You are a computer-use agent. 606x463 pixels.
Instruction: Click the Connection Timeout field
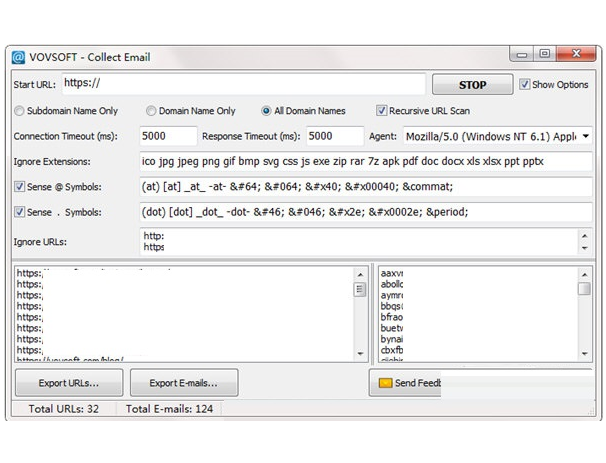click(x=168, y=136)
